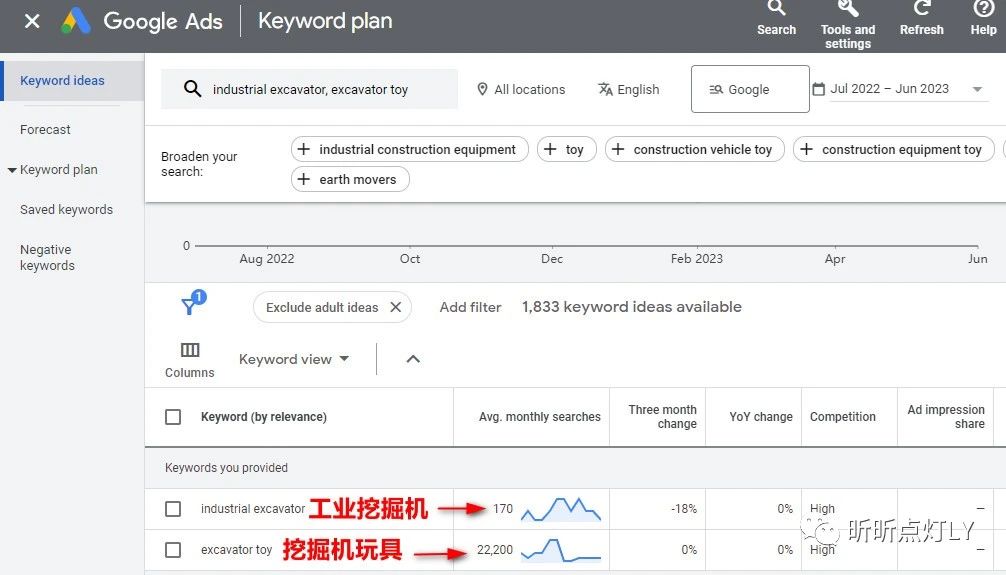Click the 22,200 monthly searches value
The image size is (1006, 575).
point(495,550)
